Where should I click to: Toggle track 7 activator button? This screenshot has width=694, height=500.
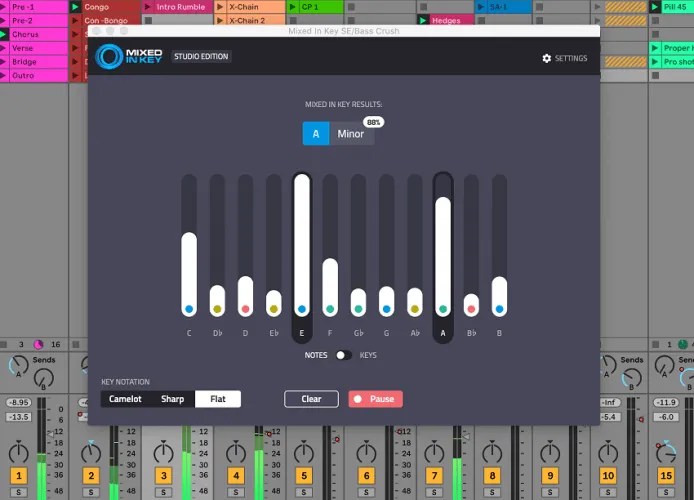pos(434,476)
